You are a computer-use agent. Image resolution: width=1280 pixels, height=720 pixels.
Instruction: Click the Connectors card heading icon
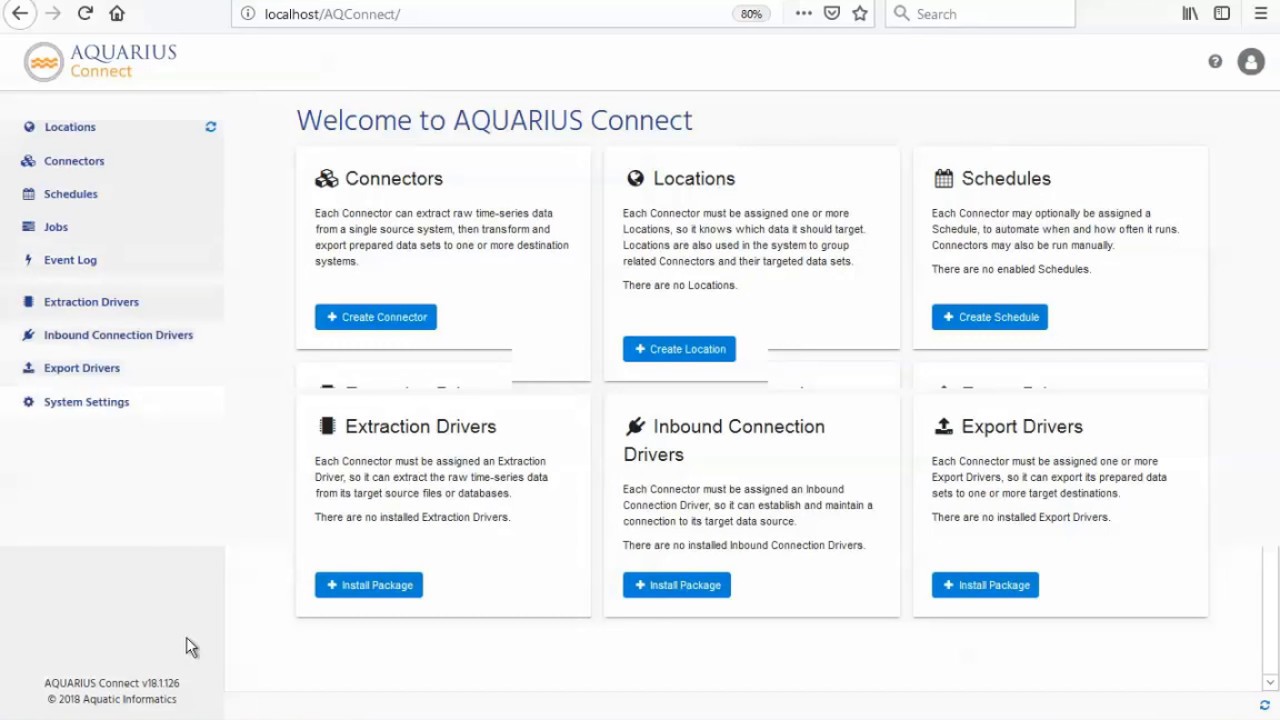(327, 179)
